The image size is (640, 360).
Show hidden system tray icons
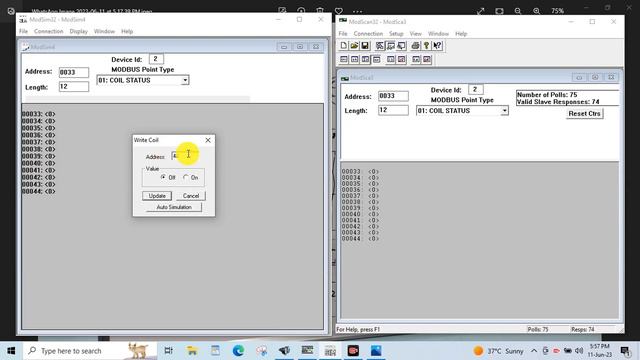click(x=534, y=351)
